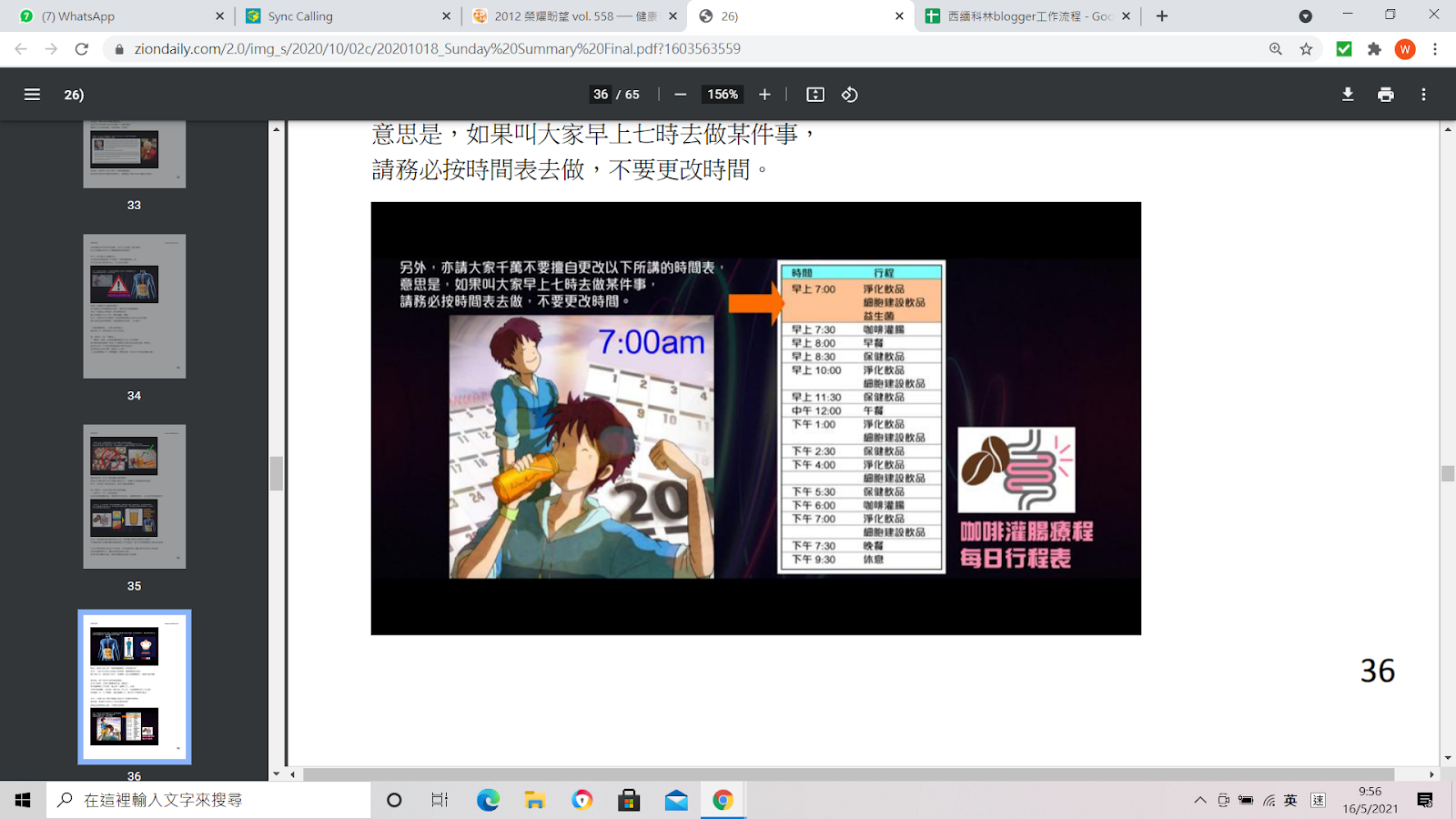Open Microsoft Store from taskbar
This screenshot has width=1456, height=819.
[629, 800]
